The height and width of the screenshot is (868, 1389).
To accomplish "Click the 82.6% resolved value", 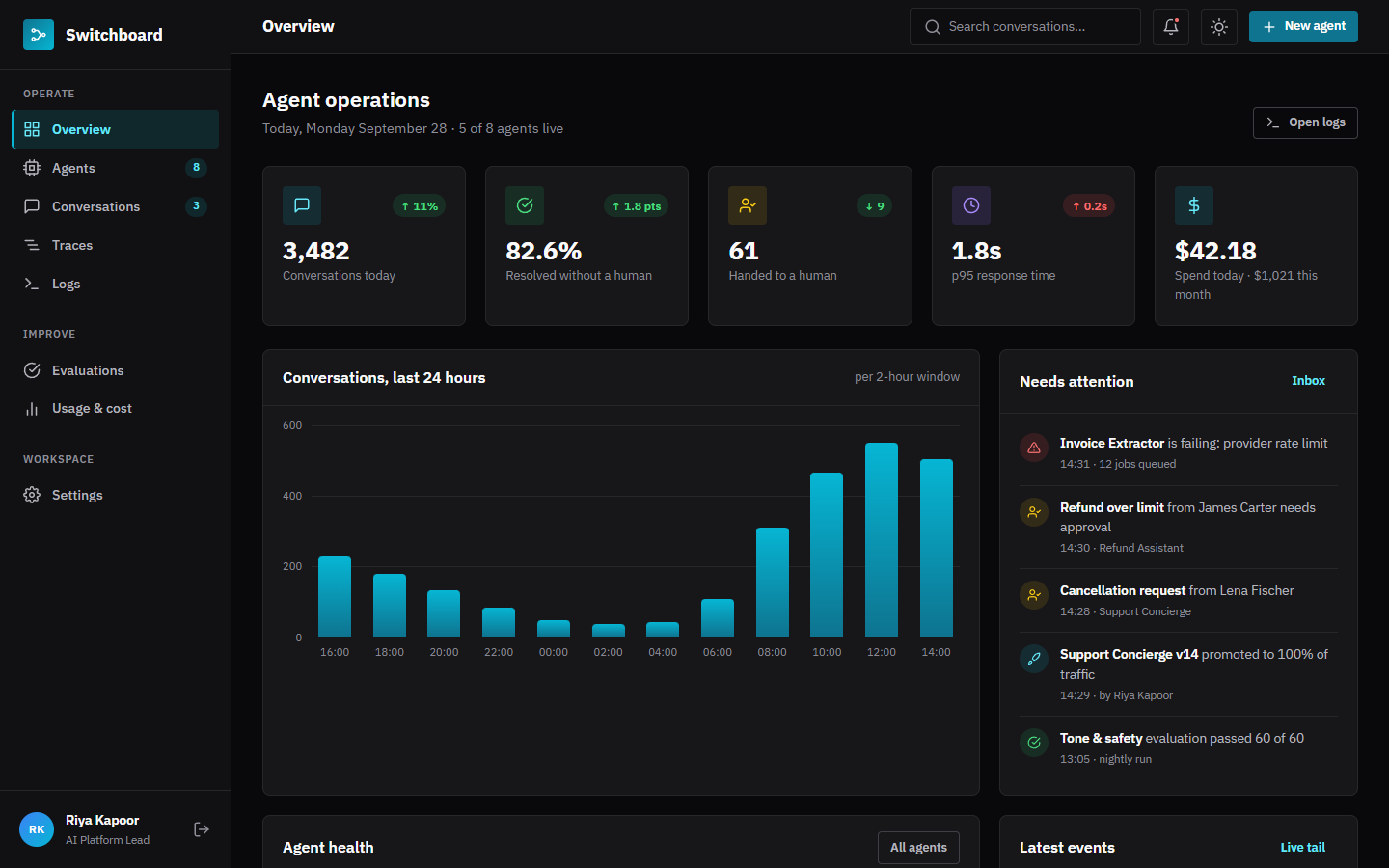I will tap(544, 251).
